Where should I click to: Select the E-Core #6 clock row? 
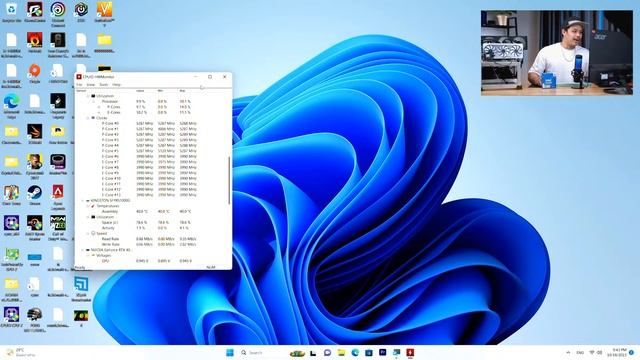(149, 156)
